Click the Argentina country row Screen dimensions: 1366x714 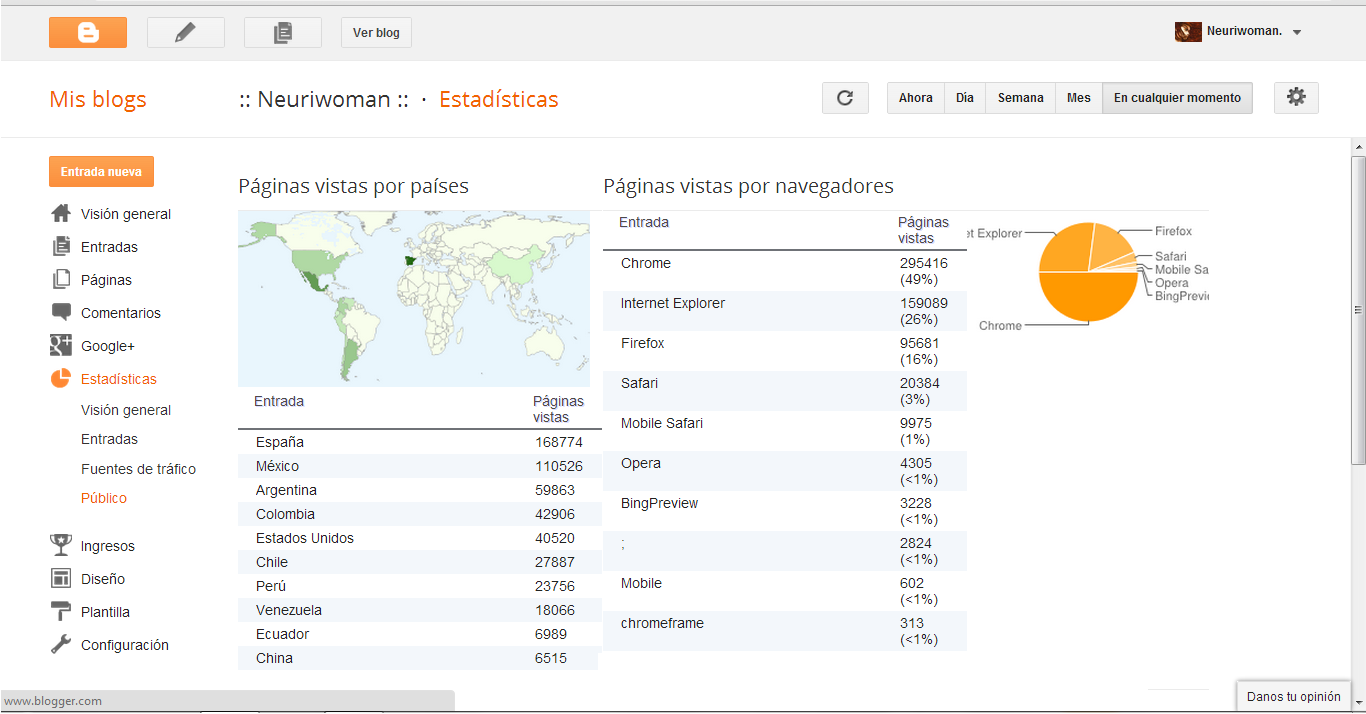click(419, 490)
